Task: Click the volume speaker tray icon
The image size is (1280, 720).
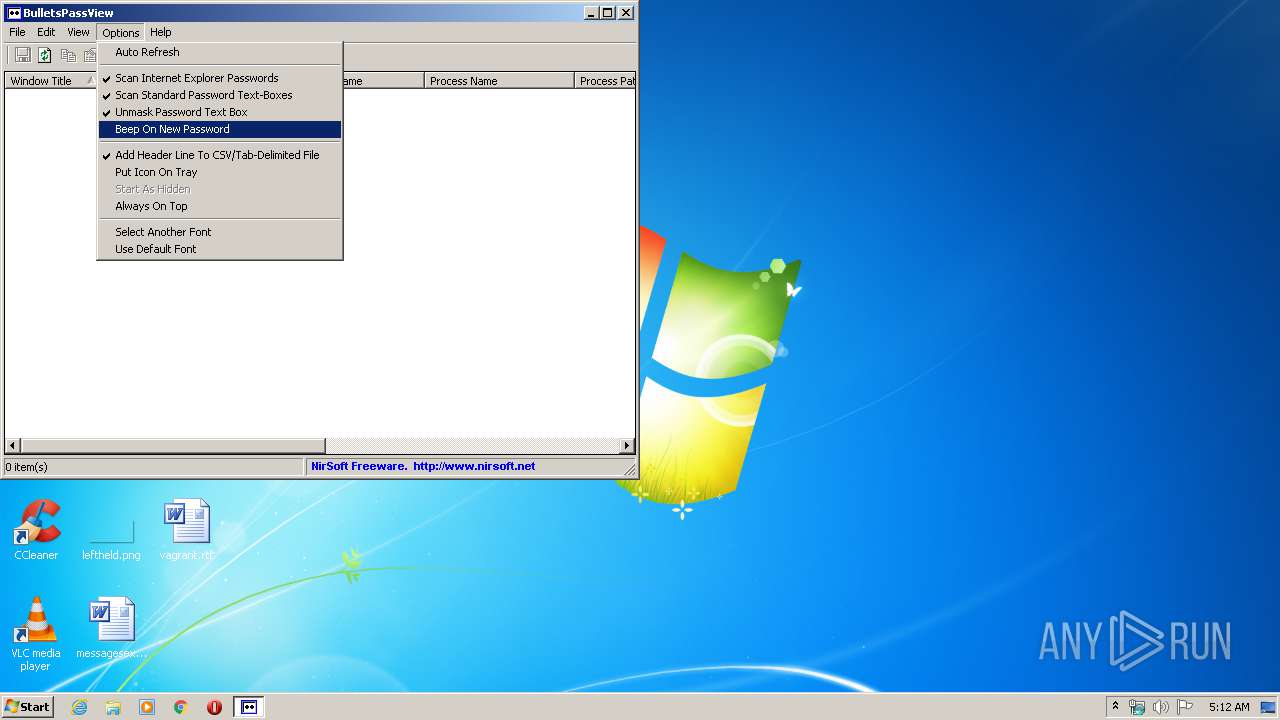Action: tap(1161, 707)
